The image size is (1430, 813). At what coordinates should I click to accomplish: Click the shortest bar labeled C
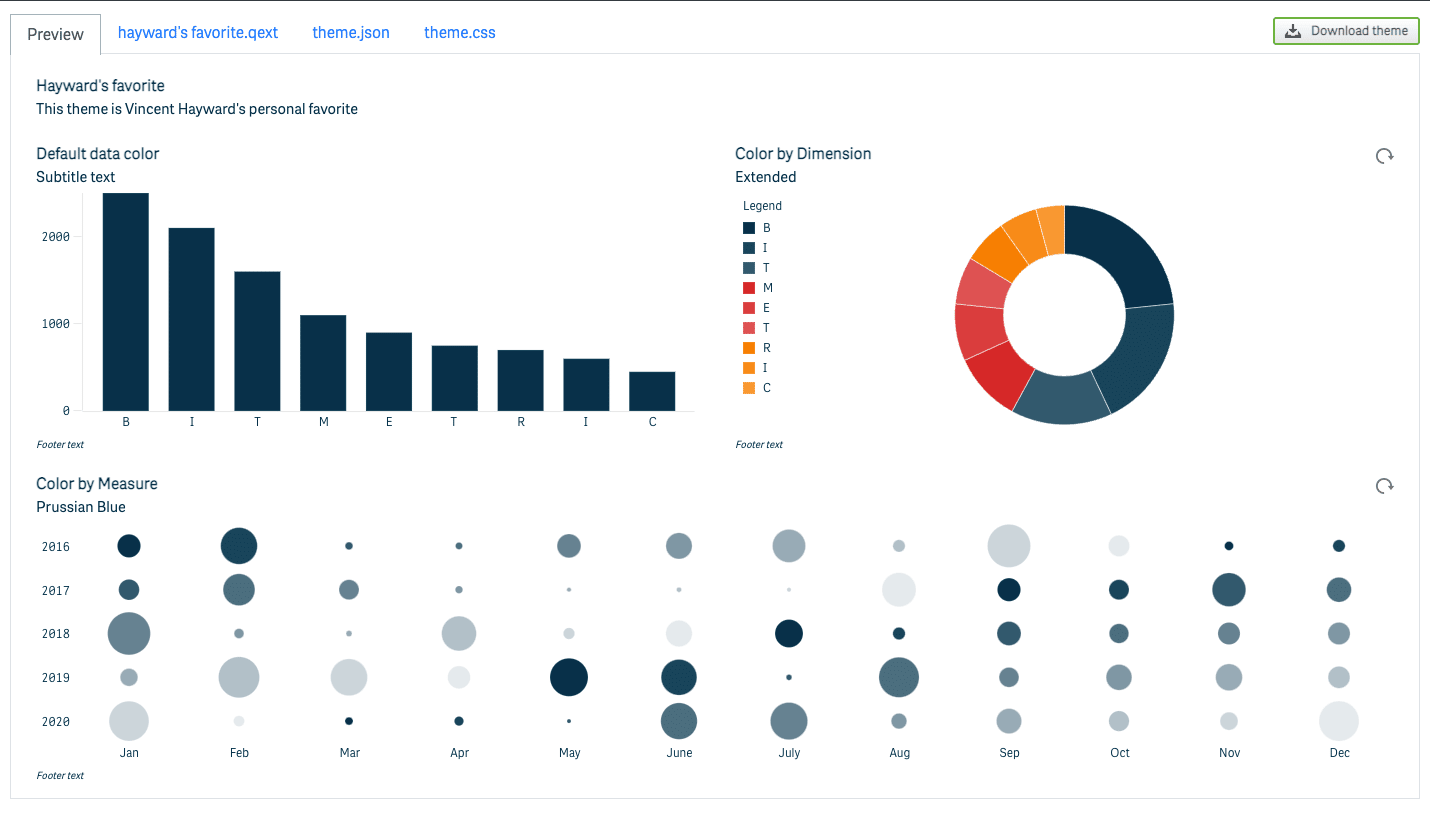(652, 391)
